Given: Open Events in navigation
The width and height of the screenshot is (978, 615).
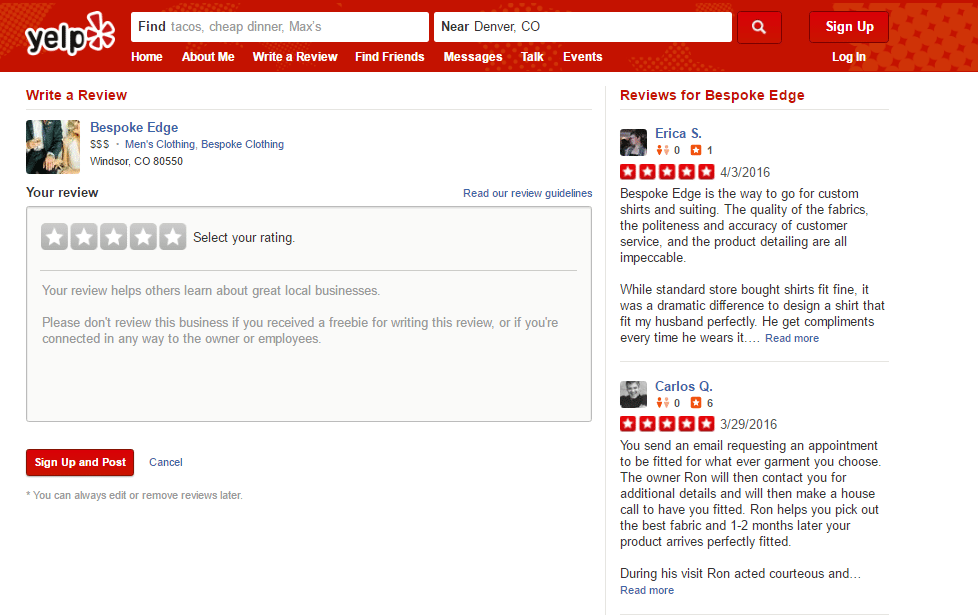Looking at the screenshot, I should point(583,57).
